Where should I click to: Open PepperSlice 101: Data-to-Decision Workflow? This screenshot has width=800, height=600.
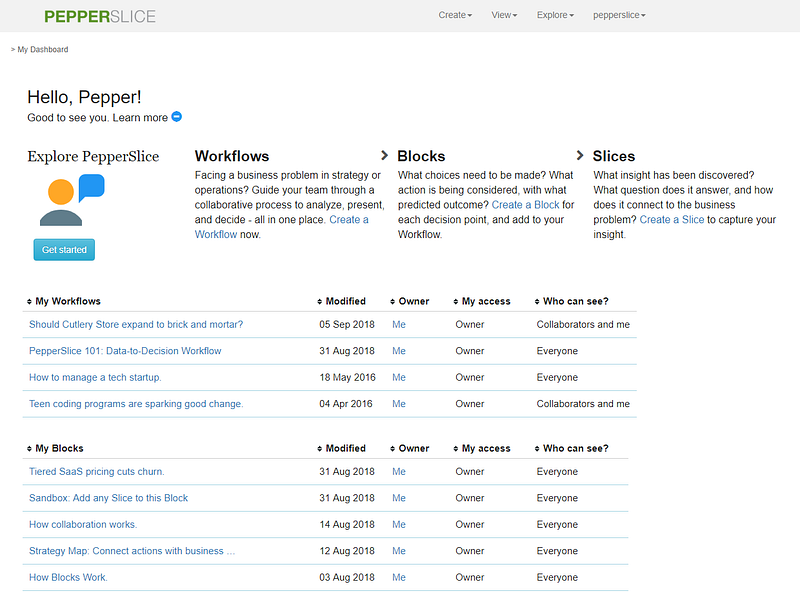click(x=125, y=351)
